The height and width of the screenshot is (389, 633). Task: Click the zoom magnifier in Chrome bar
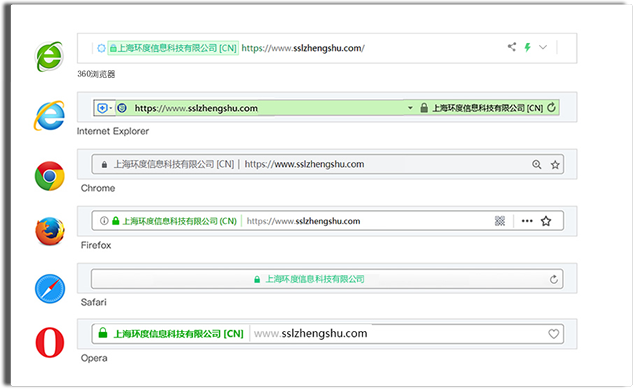(x=537, y=165)
